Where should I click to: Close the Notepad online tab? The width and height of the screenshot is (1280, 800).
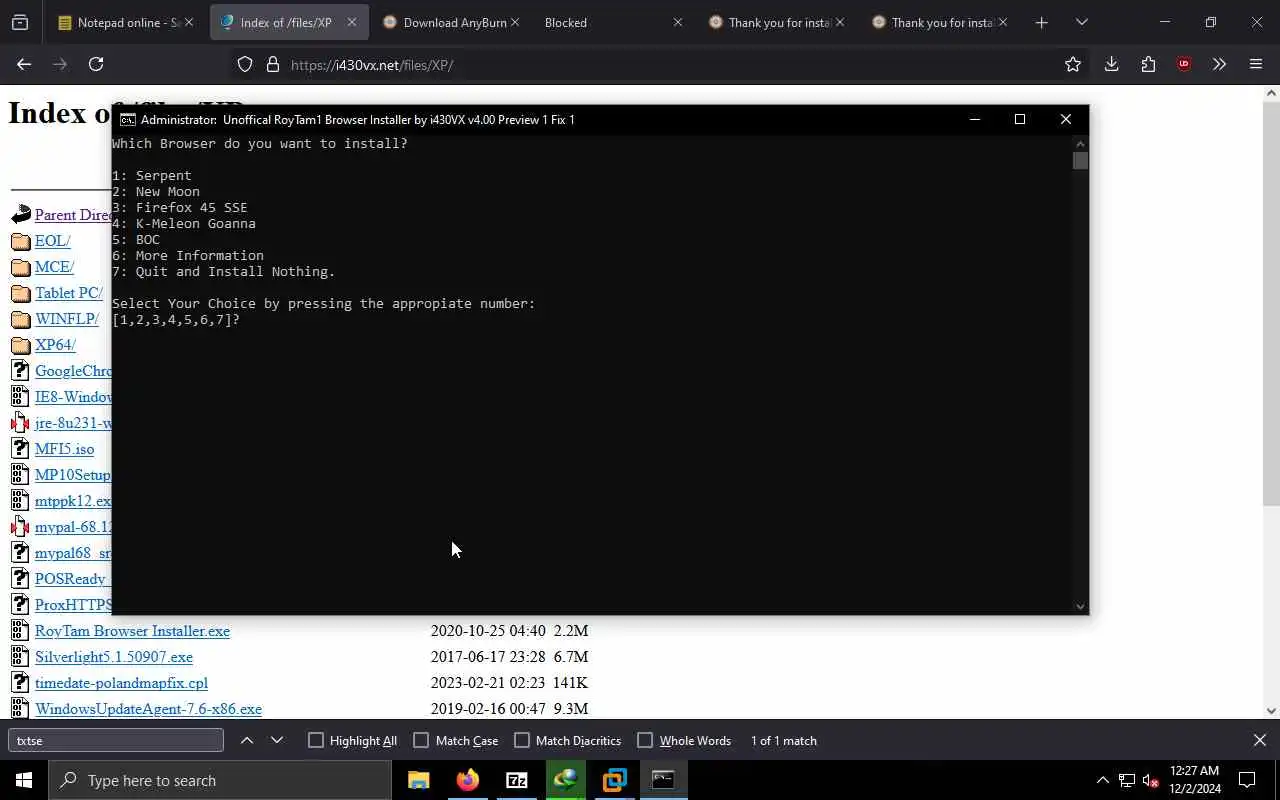188,22
